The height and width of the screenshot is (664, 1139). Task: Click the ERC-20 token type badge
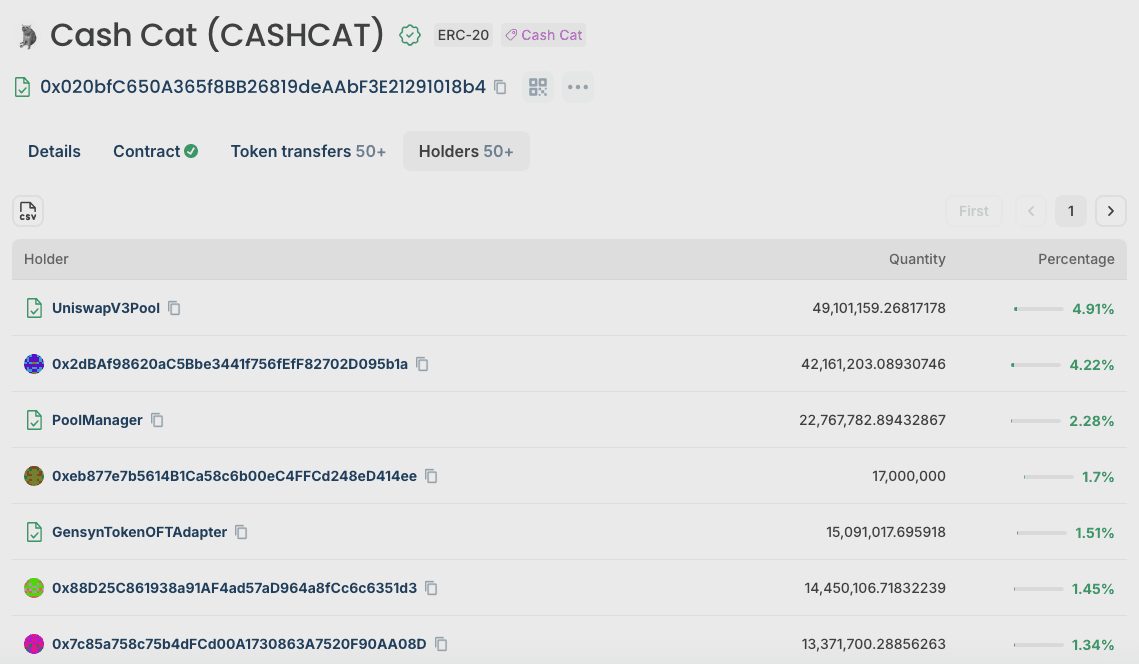(x=463, y=35)
